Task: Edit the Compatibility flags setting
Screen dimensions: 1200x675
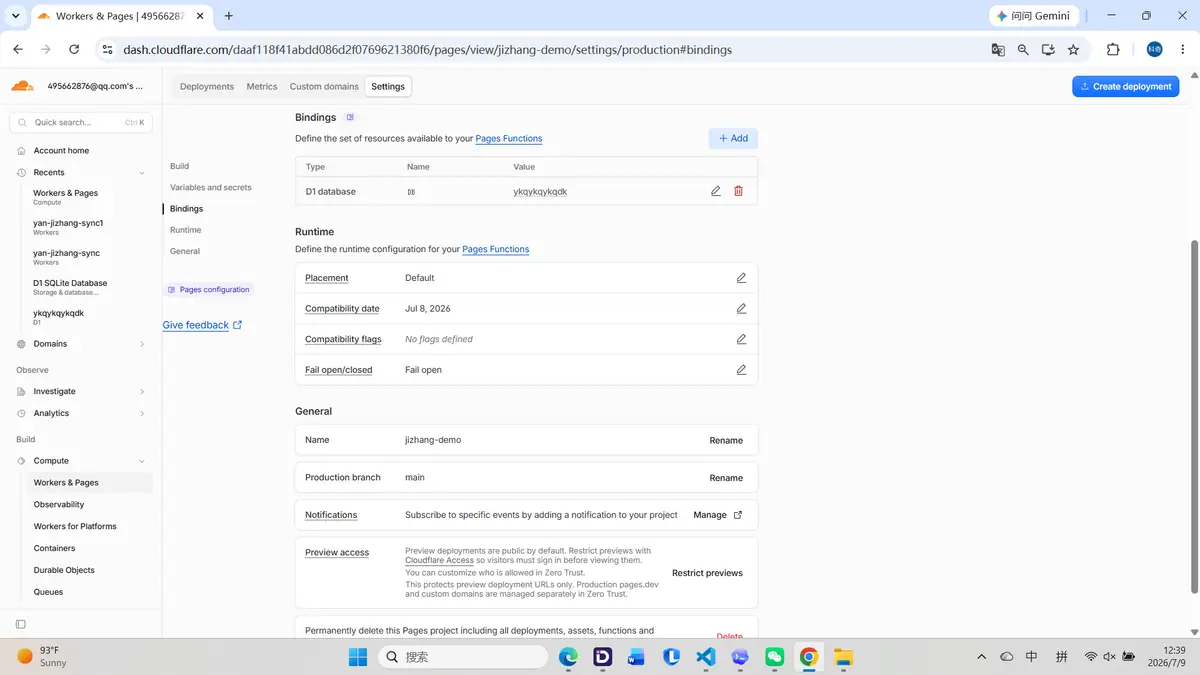Action: coord(741,339)
